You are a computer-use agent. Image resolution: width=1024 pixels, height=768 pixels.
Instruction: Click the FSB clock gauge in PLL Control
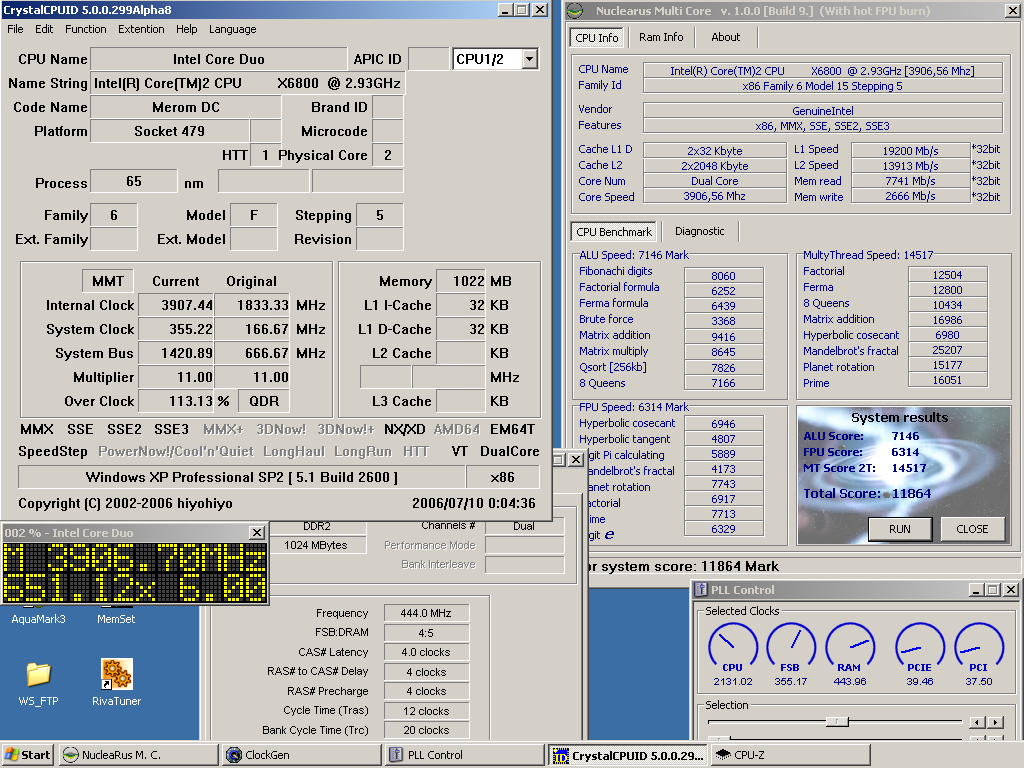pyautogui.click(x=790, y=647)
